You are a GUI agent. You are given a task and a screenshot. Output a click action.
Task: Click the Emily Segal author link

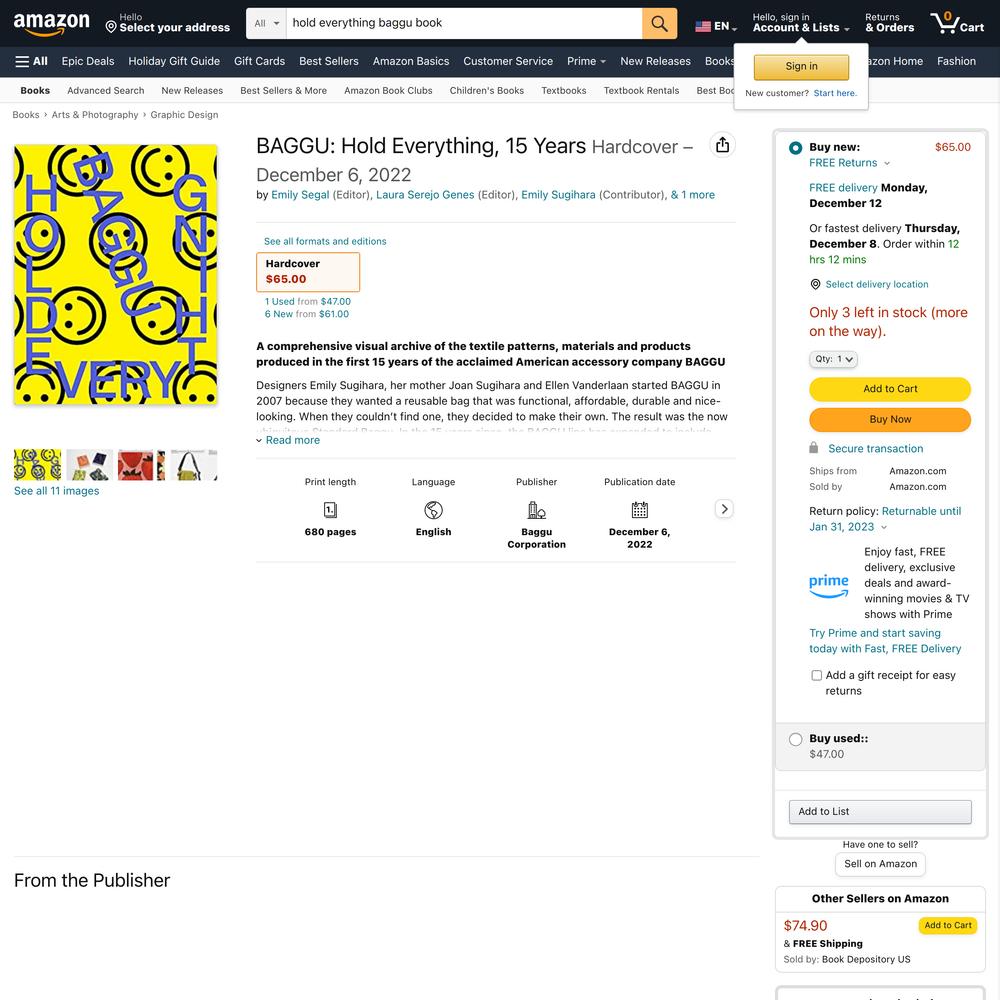pos(300,195)
